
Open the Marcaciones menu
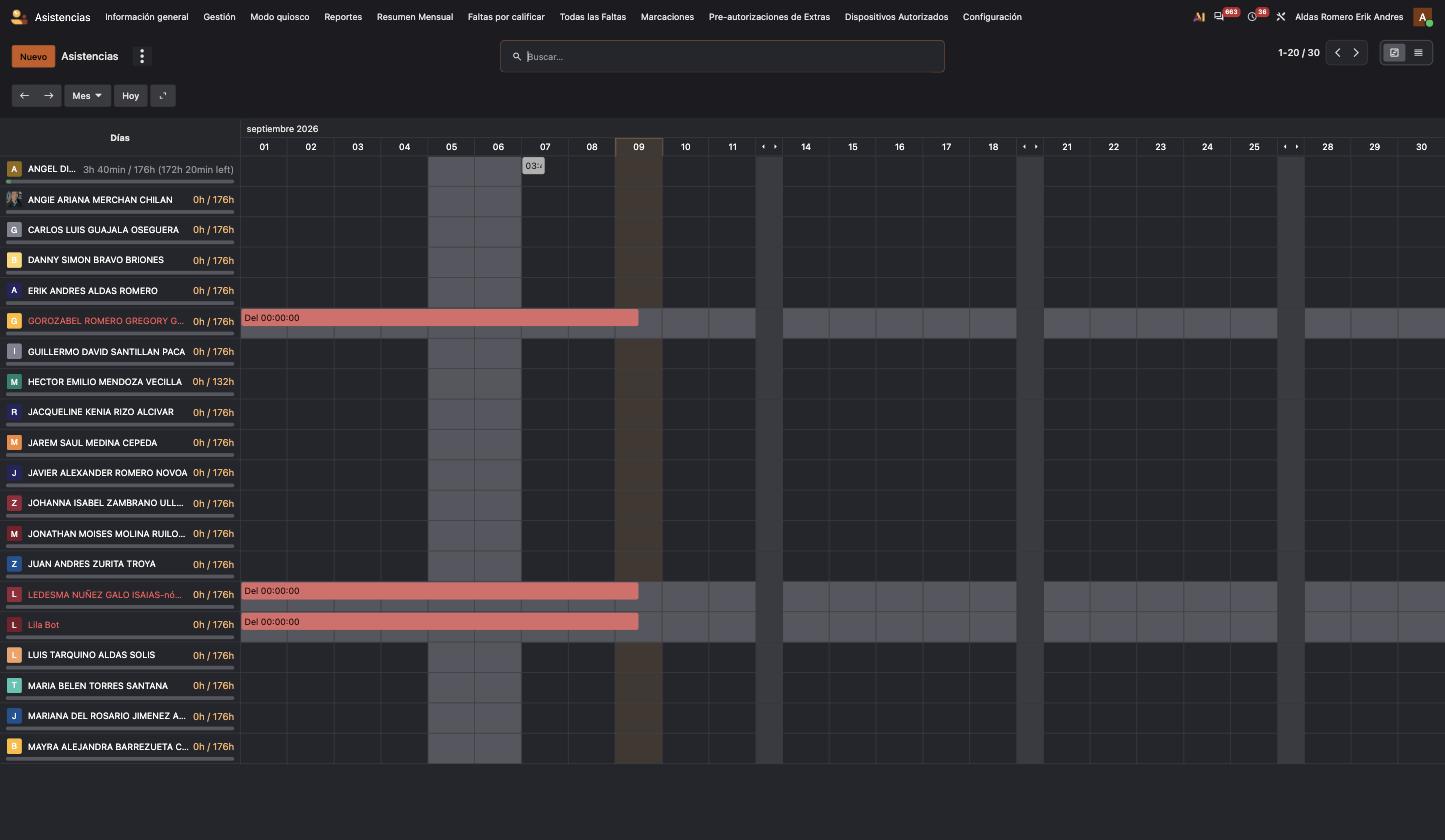(x=667, y=17)
